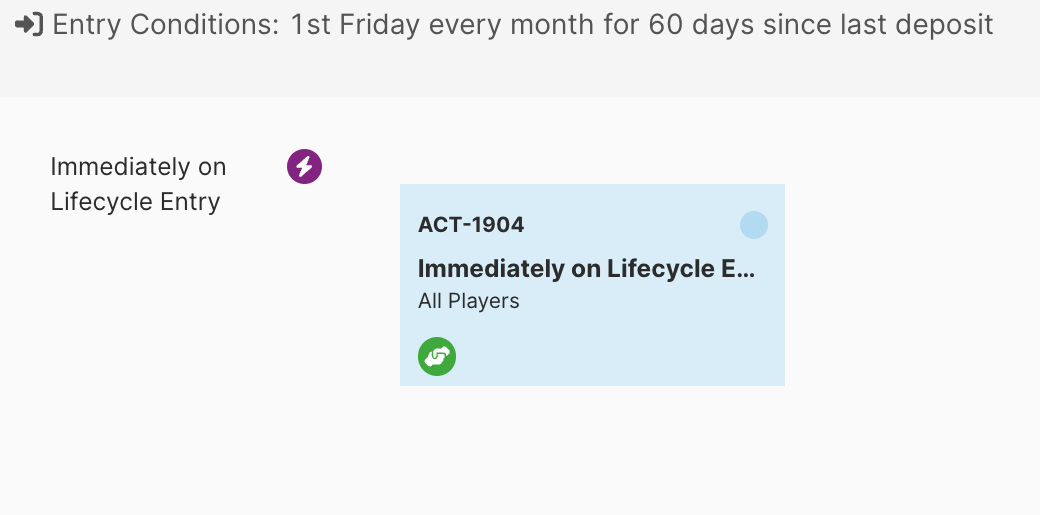Click the '1904' number on the card
Viewport: 1040px width, 515px height.
pyautogui.click(x=496, y=225)
